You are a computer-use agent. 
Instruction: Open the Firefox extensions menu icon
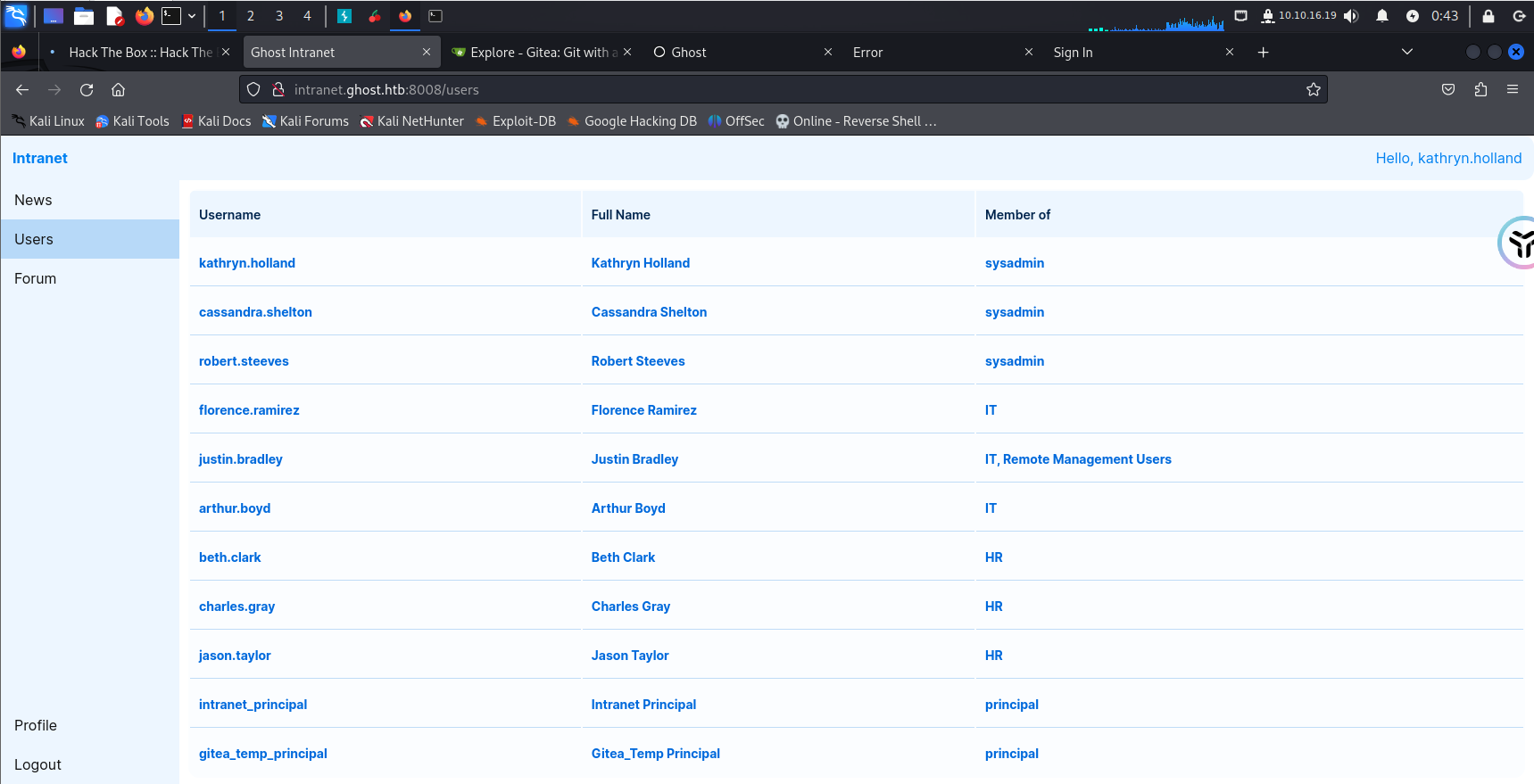point(1480,89)
